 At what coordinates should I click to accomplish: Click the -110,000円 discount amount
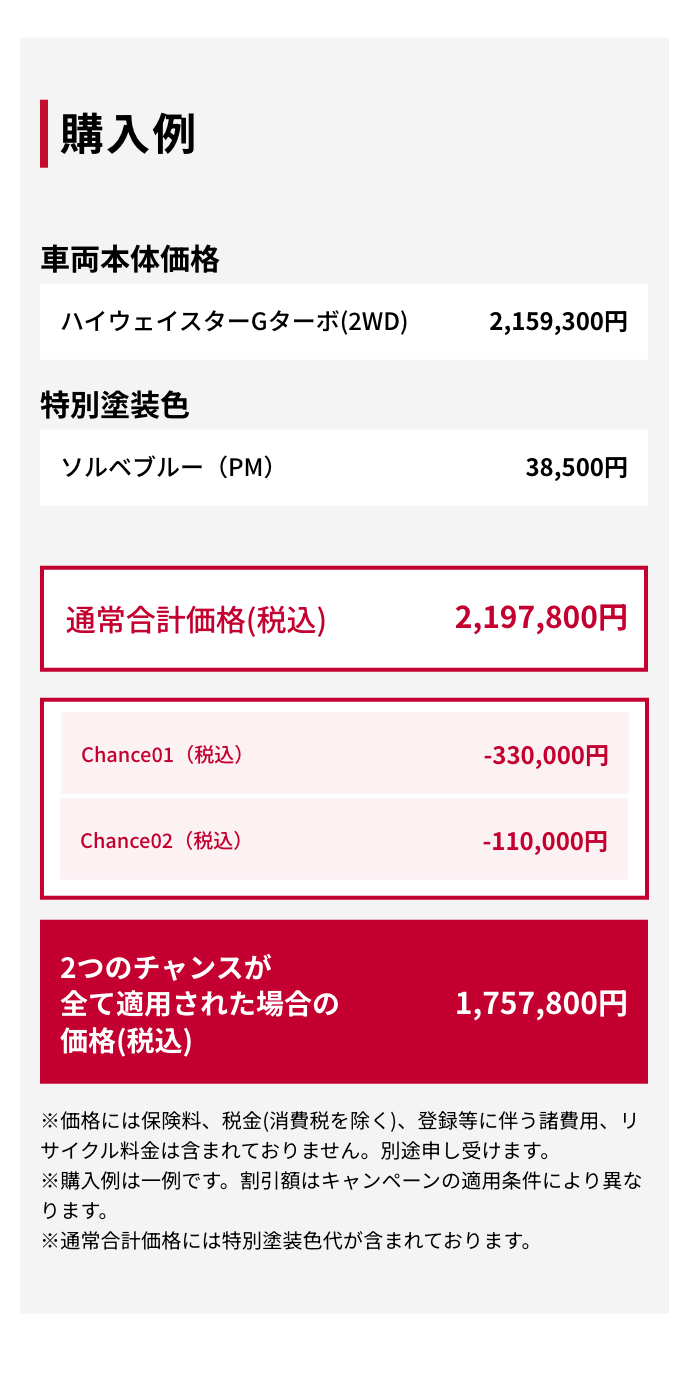coord(545,841)
